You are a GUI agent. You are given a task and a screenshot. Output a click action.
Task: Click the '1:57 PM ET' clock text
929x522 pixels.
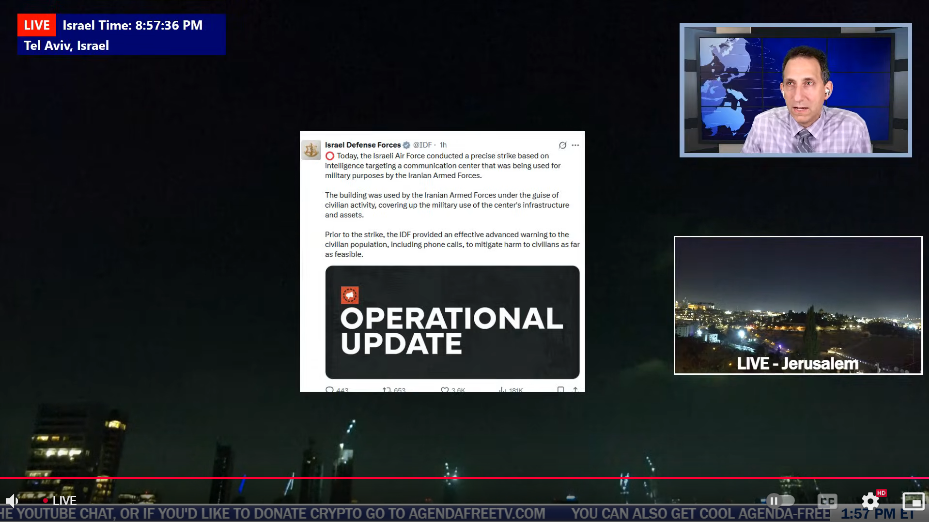(x=877, y=514)
